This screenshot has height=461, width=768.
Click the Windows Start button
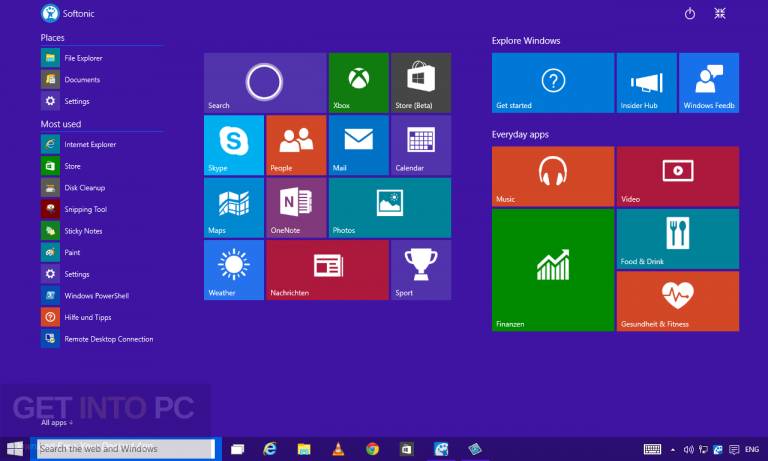click(15, 449)
